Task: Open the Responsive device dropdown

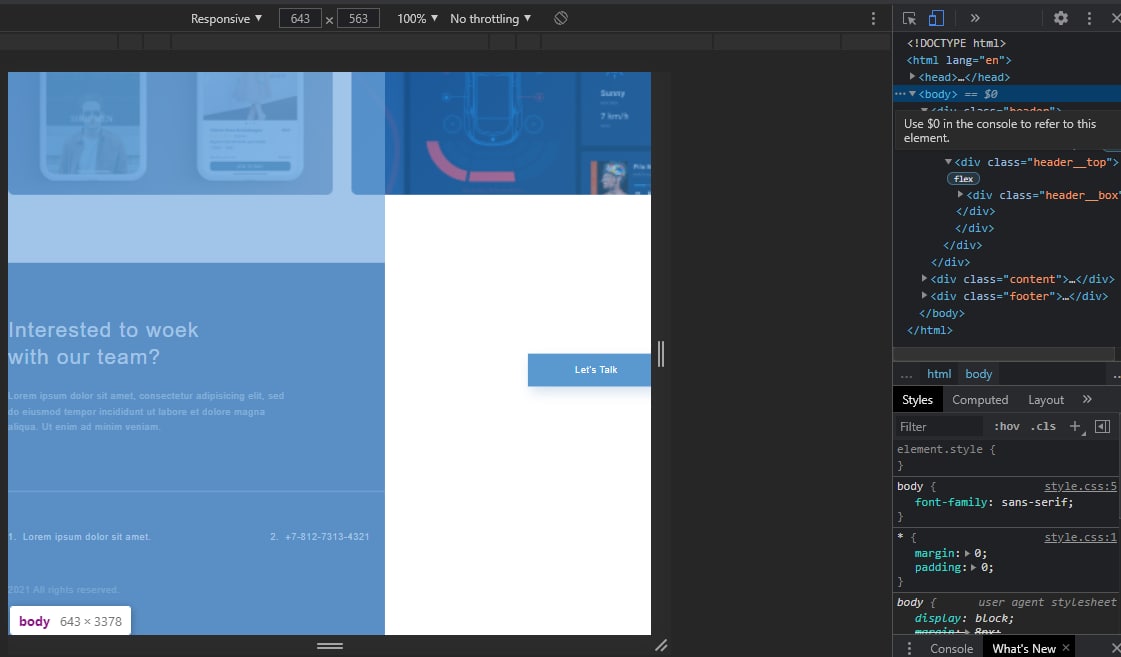Action: click(x=226, y=19)
